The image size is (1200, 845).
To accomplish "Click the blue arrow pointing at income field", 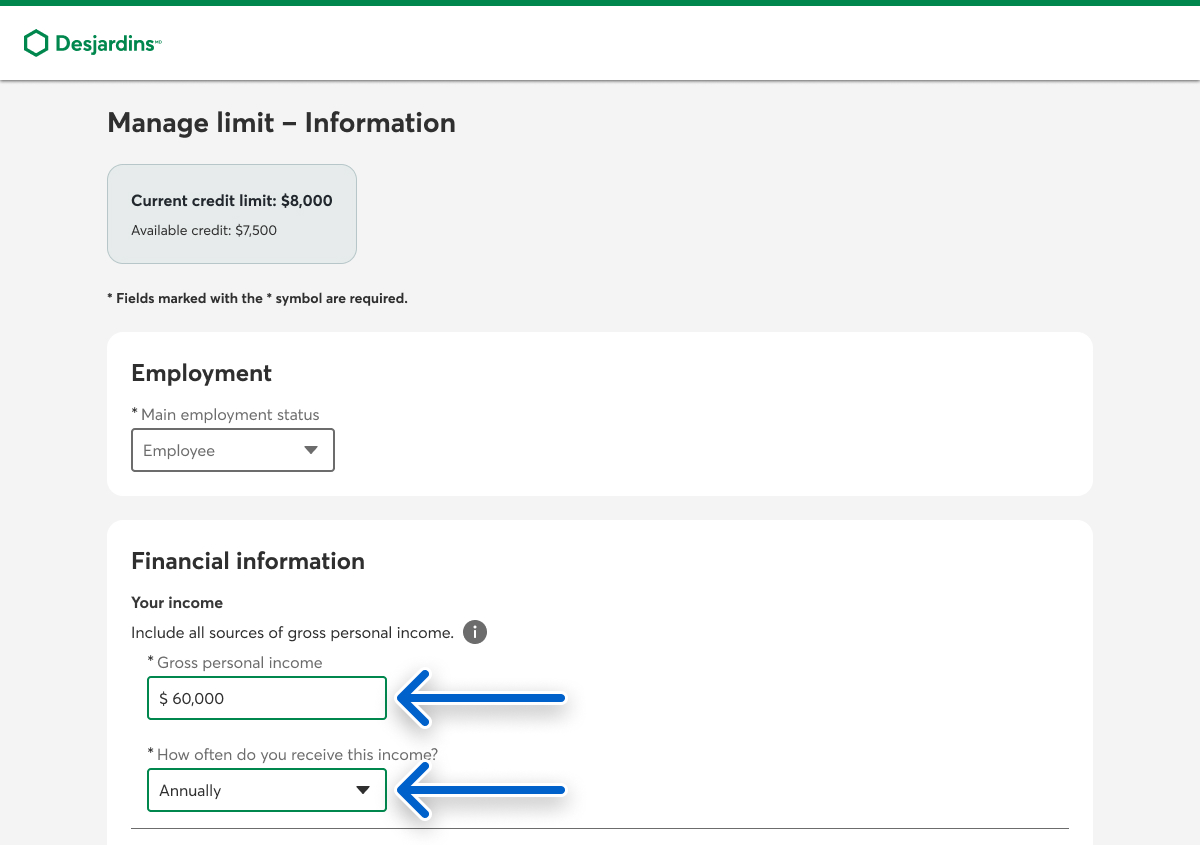I will [483, 697].
